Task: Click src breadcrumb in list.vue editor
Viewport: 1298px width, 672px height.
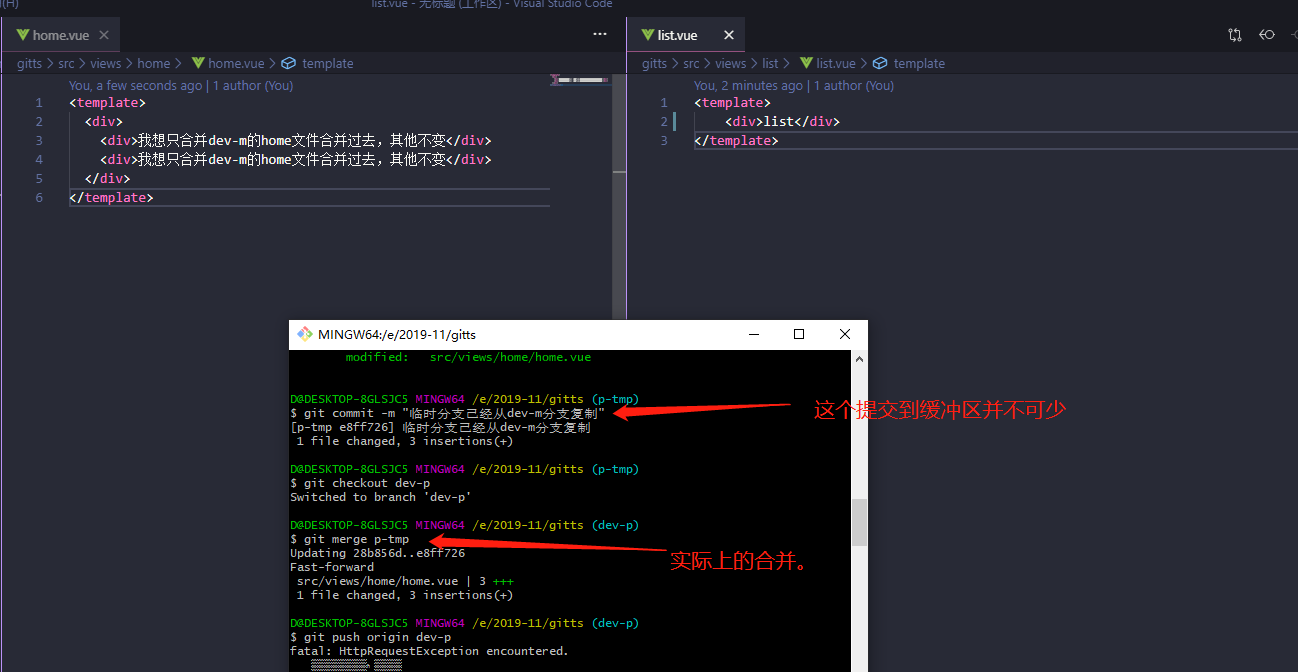Action: tap(691, 63)
